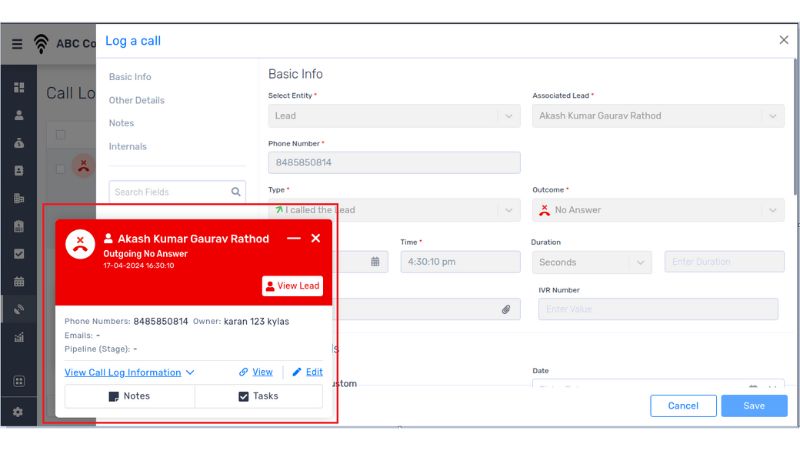Open the hamburger menu in top bar
Viewport: 800px width, 450px height.
pos(17,44)
